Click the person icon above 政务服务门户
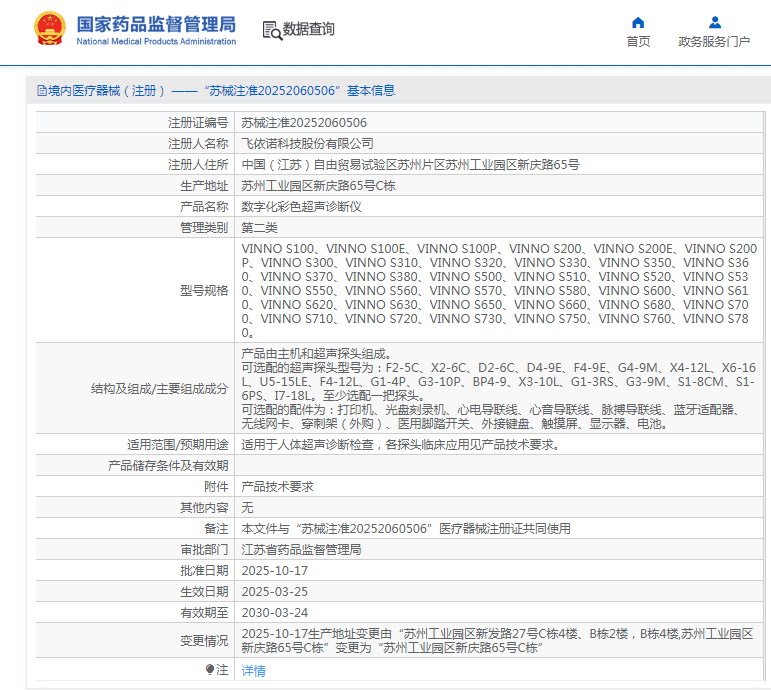The image size is (771, 690). pos(714,22)
